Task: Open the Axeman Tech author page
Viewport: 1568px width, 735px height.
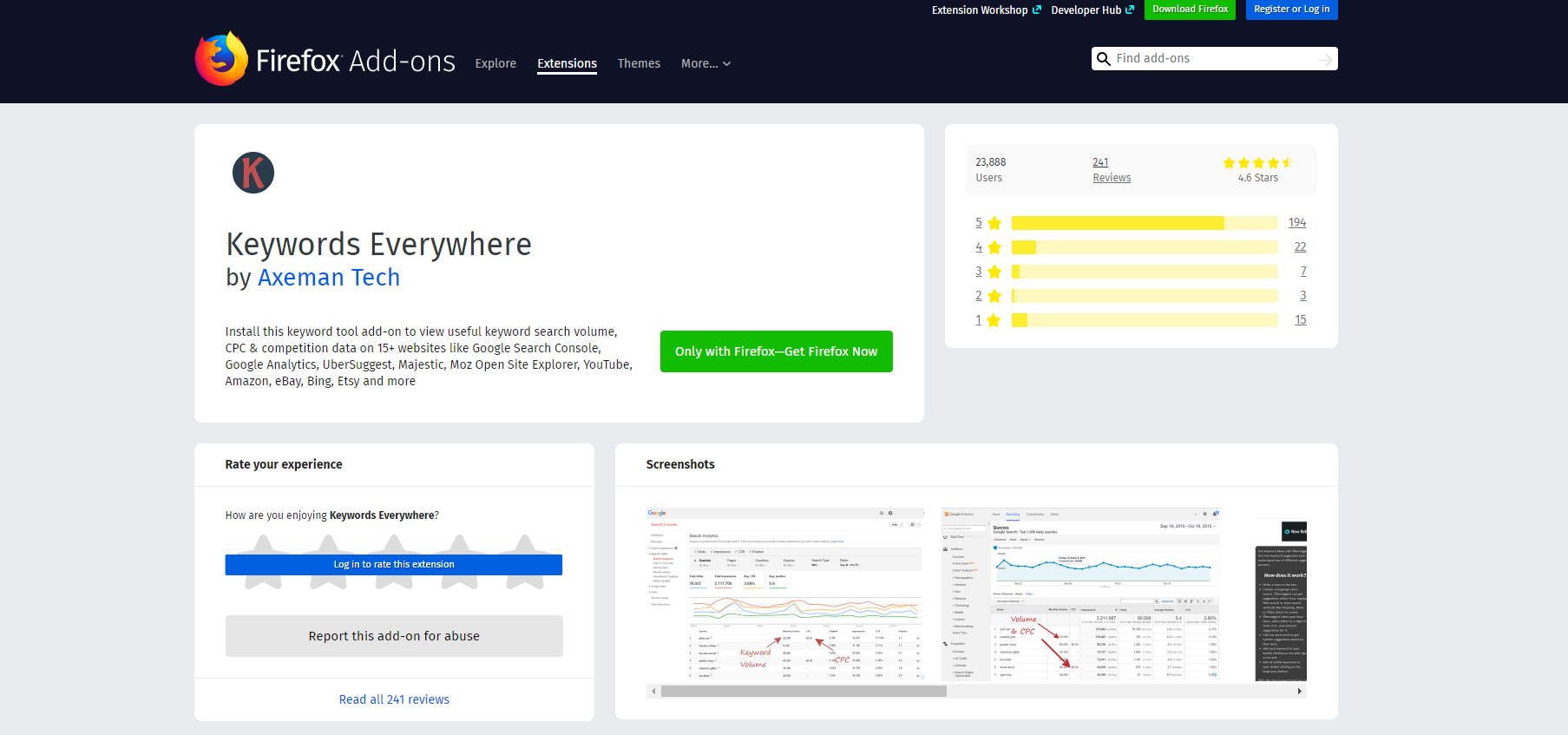Action: 329,278
